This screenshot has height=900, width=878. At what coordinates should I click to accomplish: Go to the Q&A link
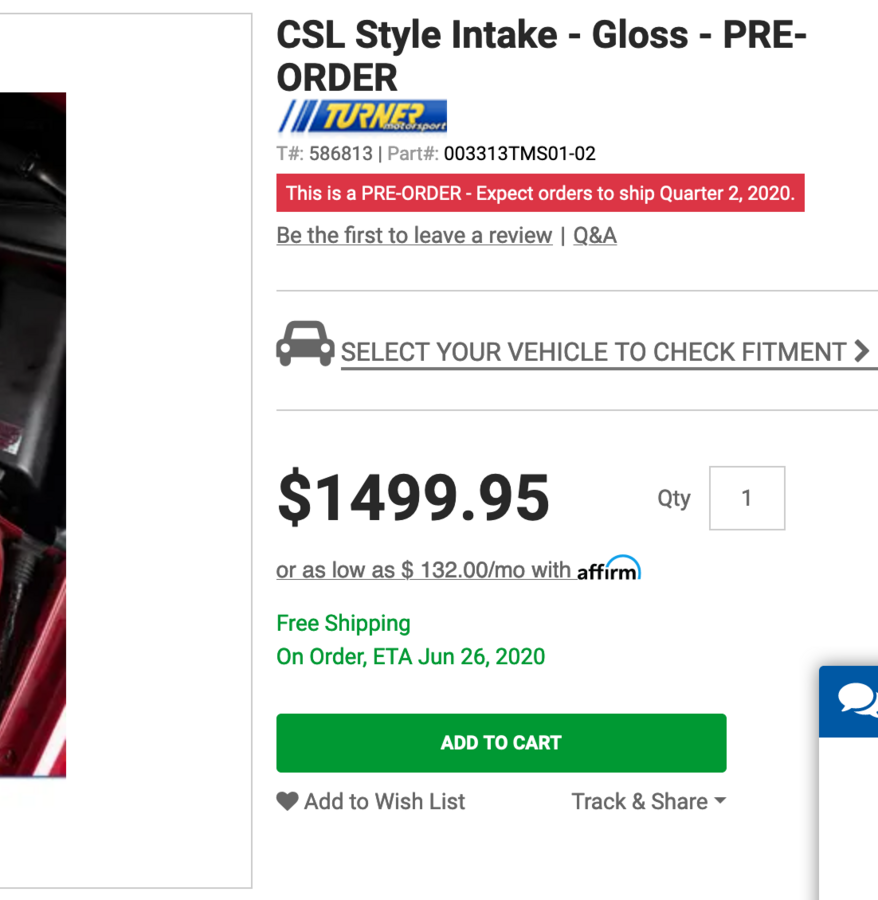coord(594,235)
